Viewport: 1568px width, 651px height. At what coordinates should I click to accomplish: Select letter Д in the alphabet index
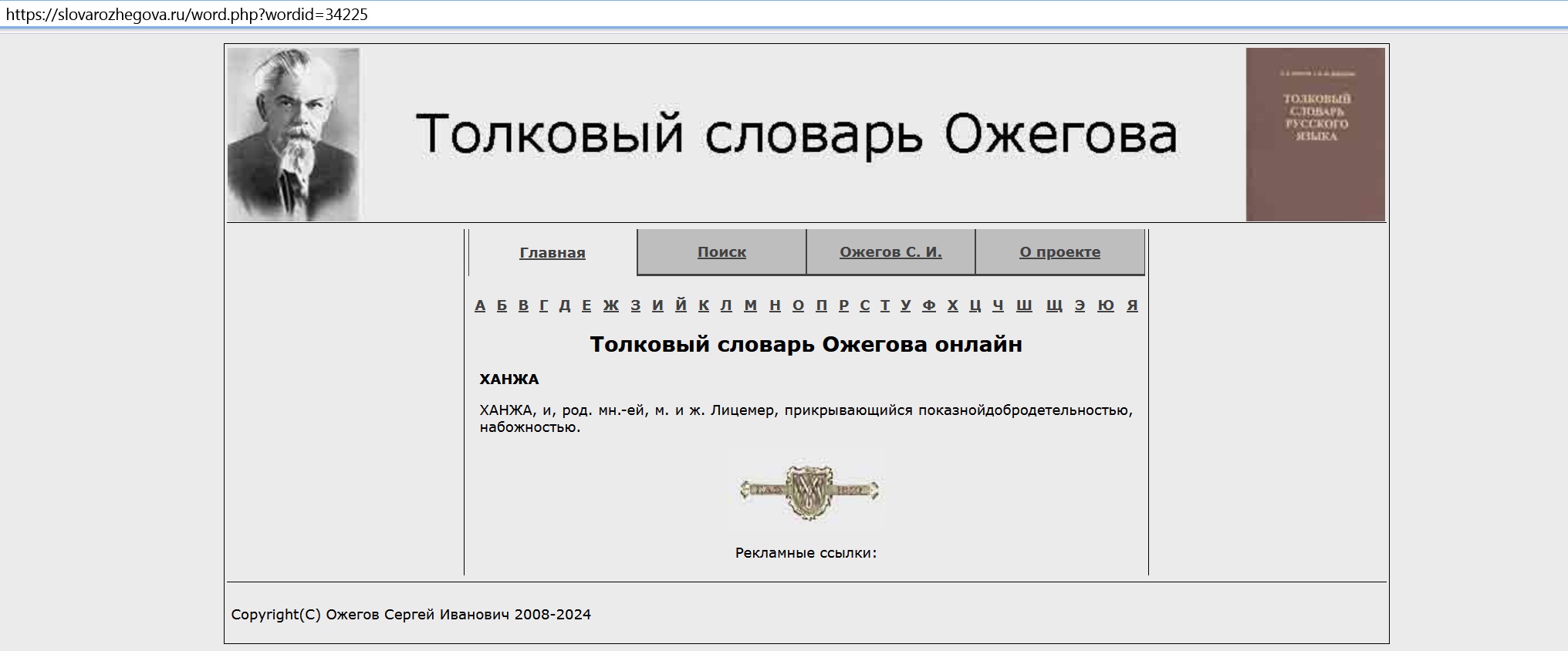(x=565, y=305)
